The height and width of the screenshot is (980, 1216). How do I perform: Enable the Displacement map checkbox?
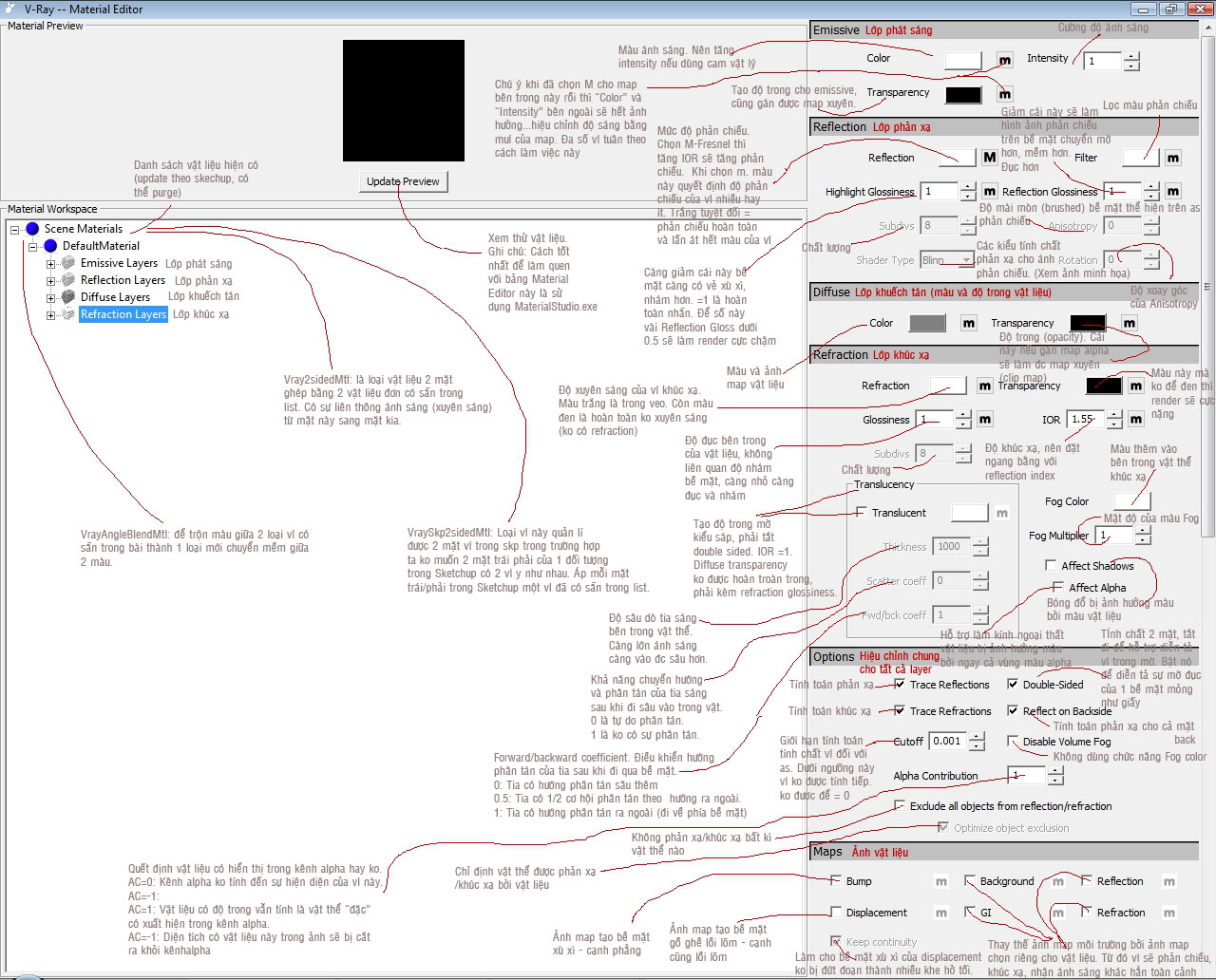836,912
